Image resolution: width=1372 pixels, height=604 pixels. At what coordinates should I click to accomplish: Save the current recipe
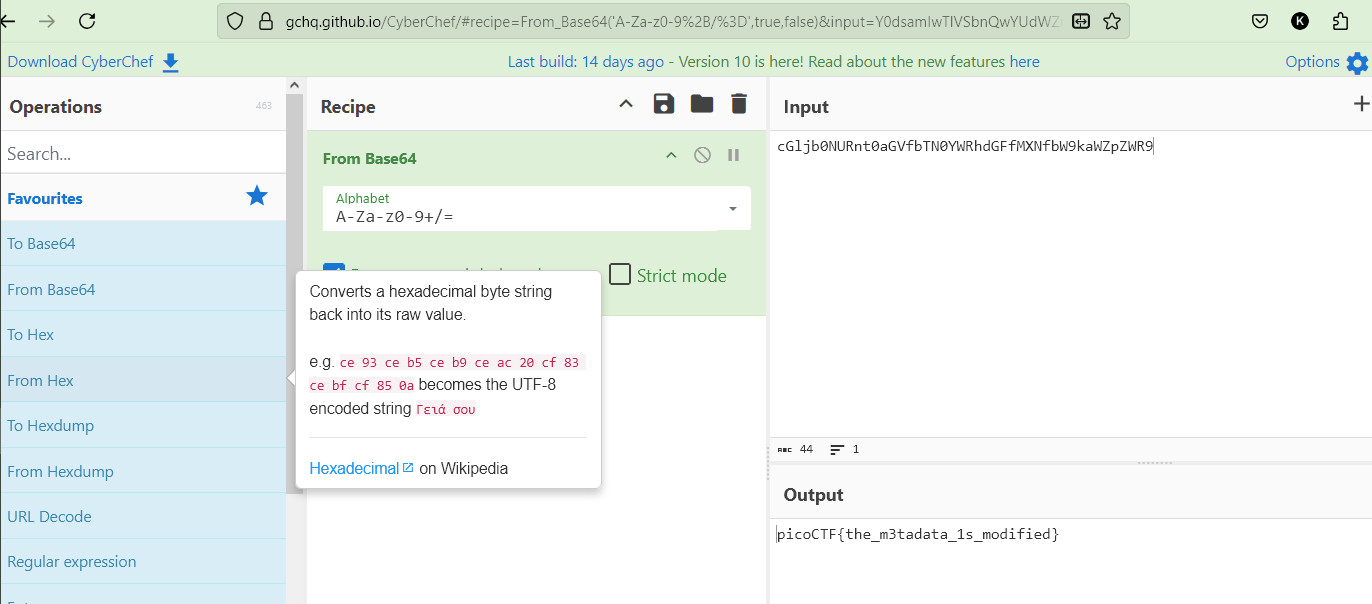tap(664, 104)
